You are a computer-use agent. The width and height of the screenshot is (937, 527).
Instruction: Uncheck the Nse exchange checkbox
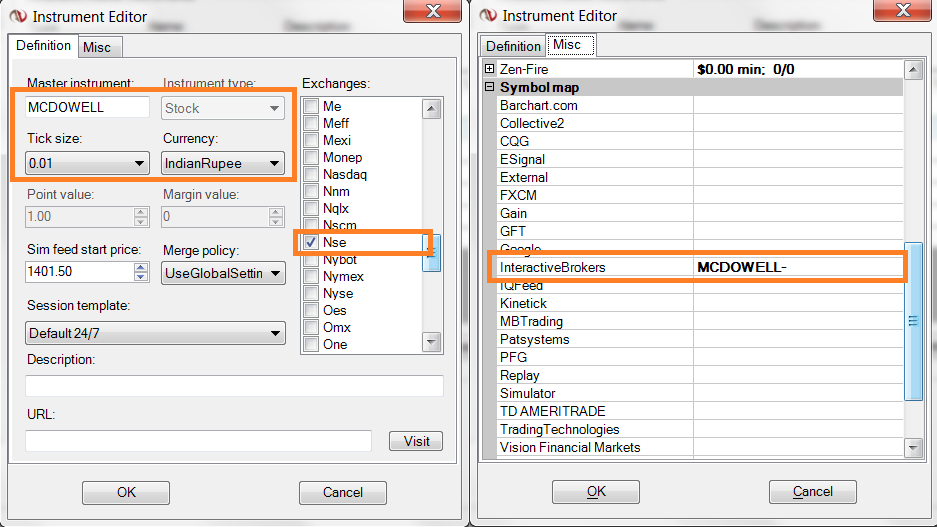[x=311, y=243]
